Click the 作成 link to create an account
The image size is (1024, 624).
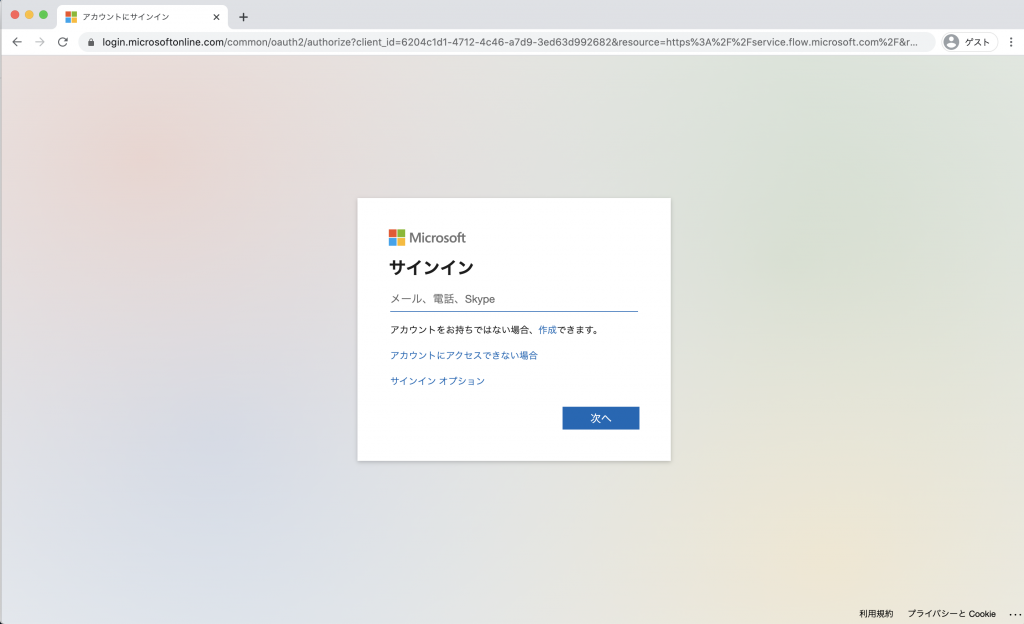(547, 330)
